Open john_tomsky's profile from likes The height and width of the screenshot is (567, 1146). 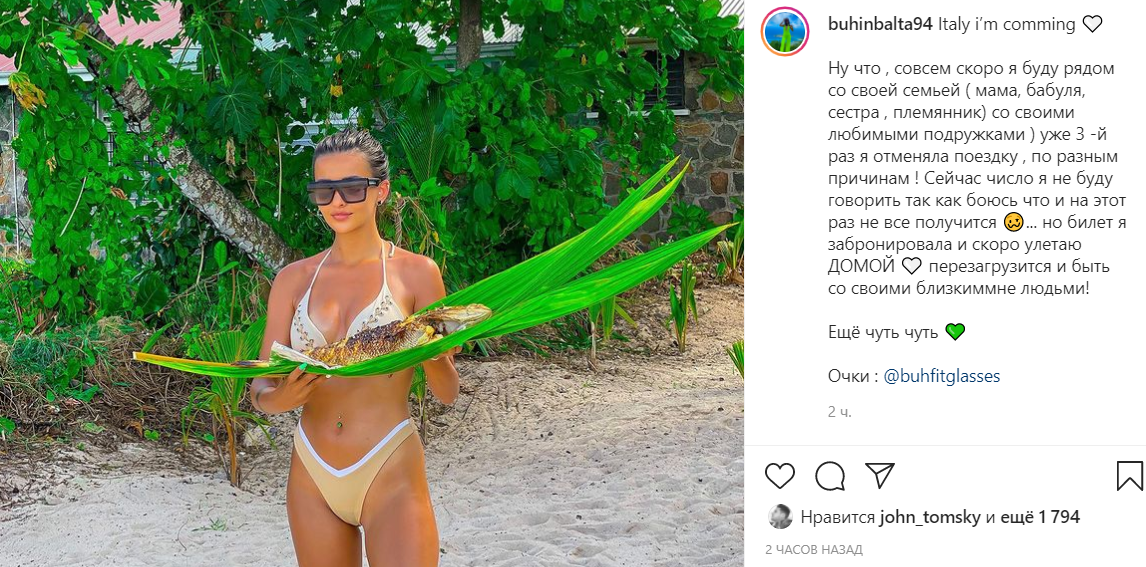click(930, 517)
